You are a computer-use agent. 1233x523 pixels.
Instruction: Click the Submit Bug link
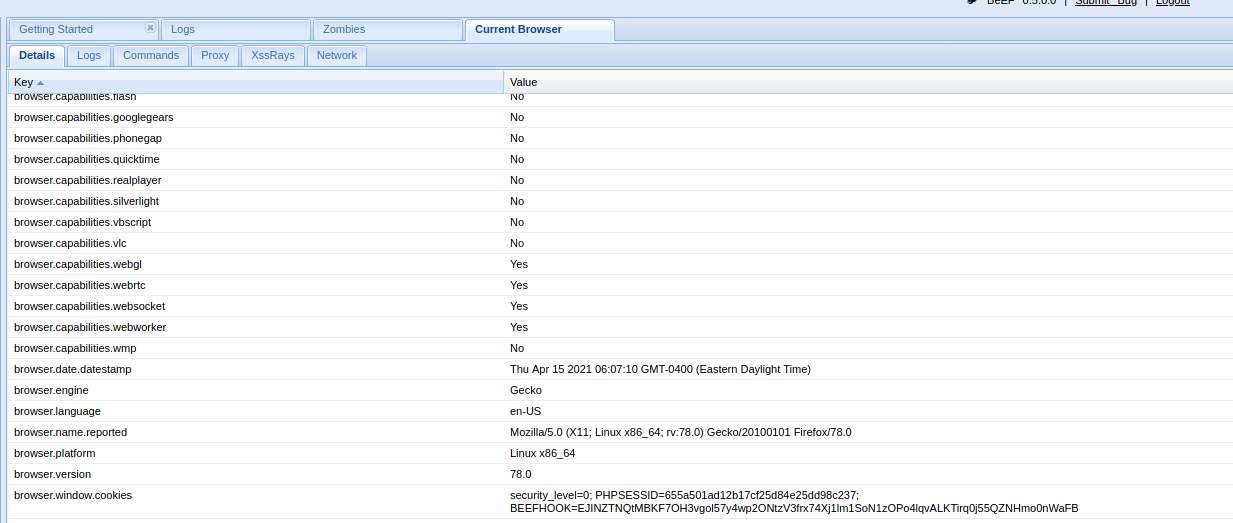[x=1106, y=3]
